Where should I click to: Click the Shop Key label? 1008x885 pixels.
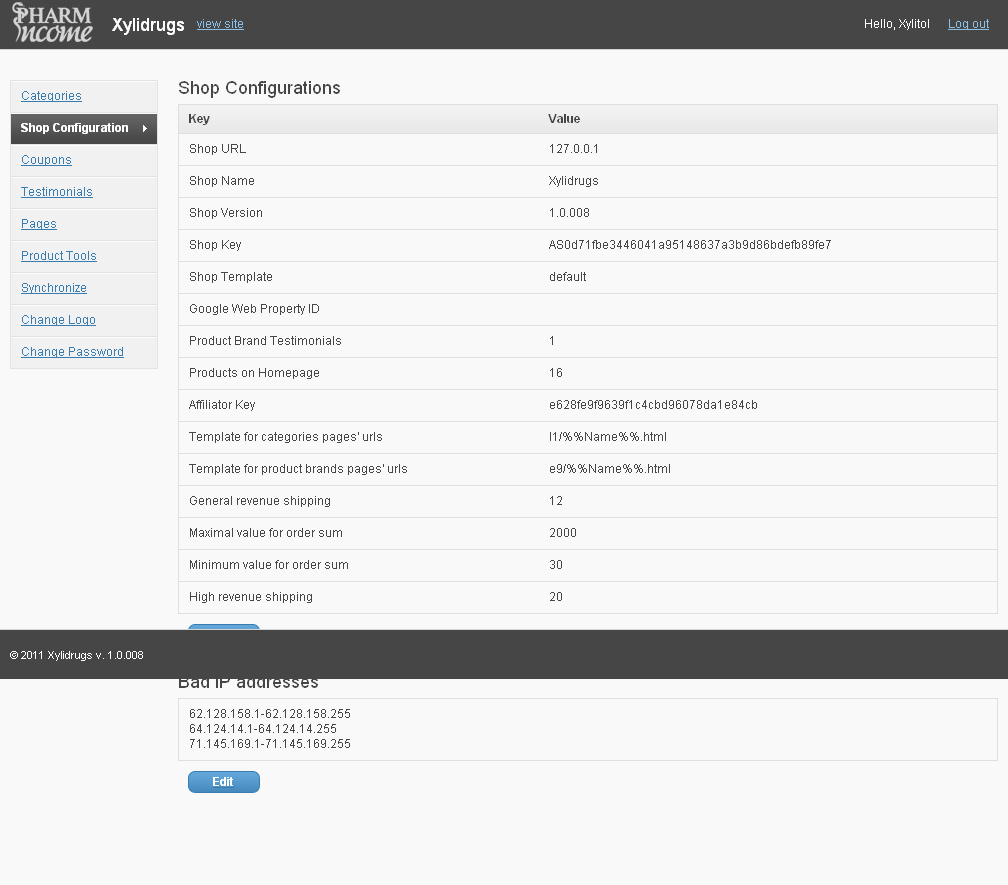point(215,245)
